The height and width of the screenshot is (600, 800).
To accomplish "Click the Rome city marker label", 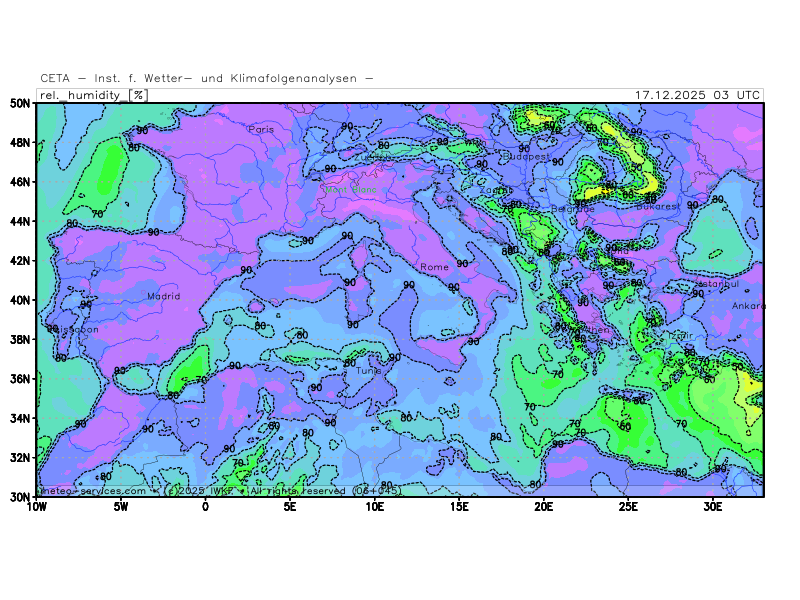I will click(x=435, y=267).
